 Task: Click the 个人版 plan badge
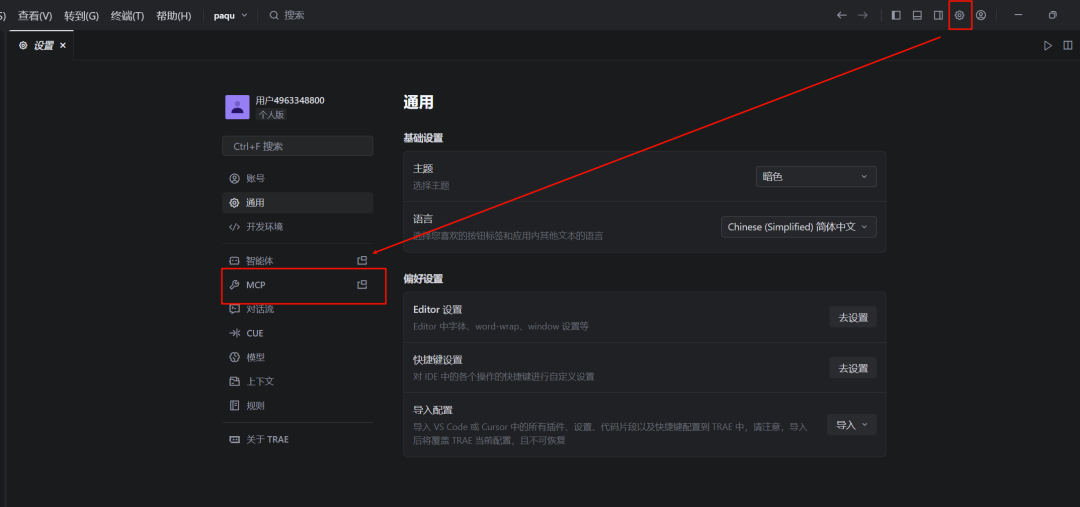(x=271, y=115)
